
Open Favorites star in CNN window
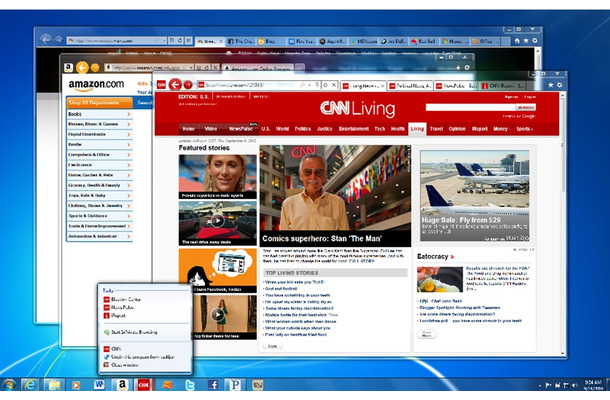tap(550, 84)
